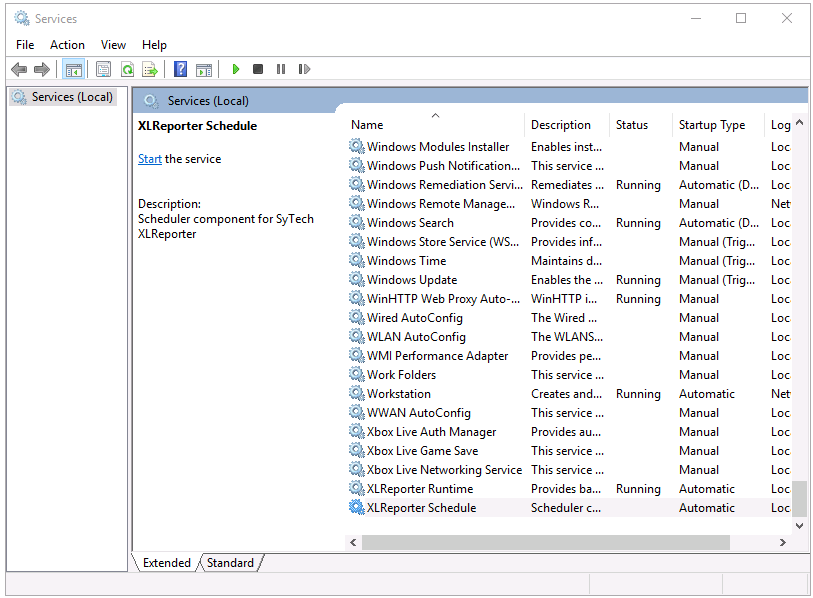Select the Xbox Live Networking Service row
This screenshot has height=598, width=813.
569,469
